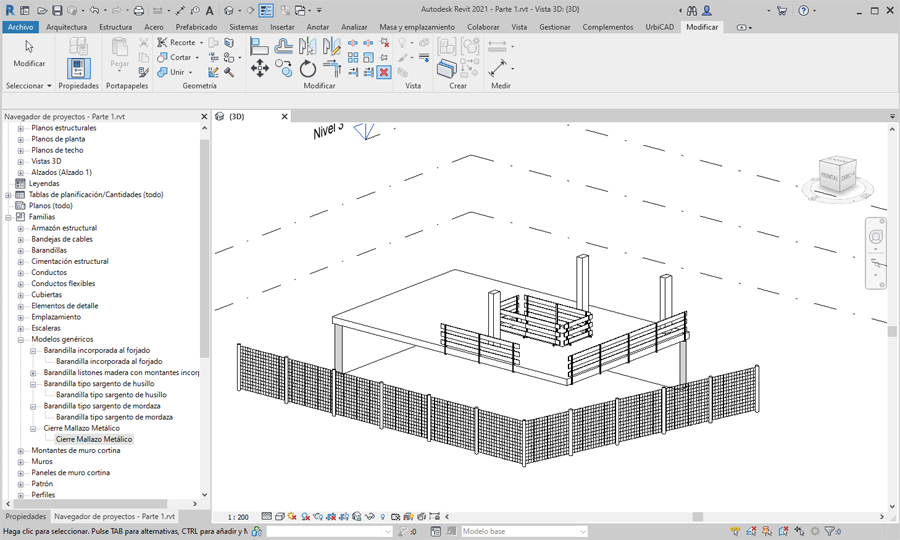Select Cierre Mallazo Metálico family type
This screenshot has width=900, height=540.
click(94, 439)
